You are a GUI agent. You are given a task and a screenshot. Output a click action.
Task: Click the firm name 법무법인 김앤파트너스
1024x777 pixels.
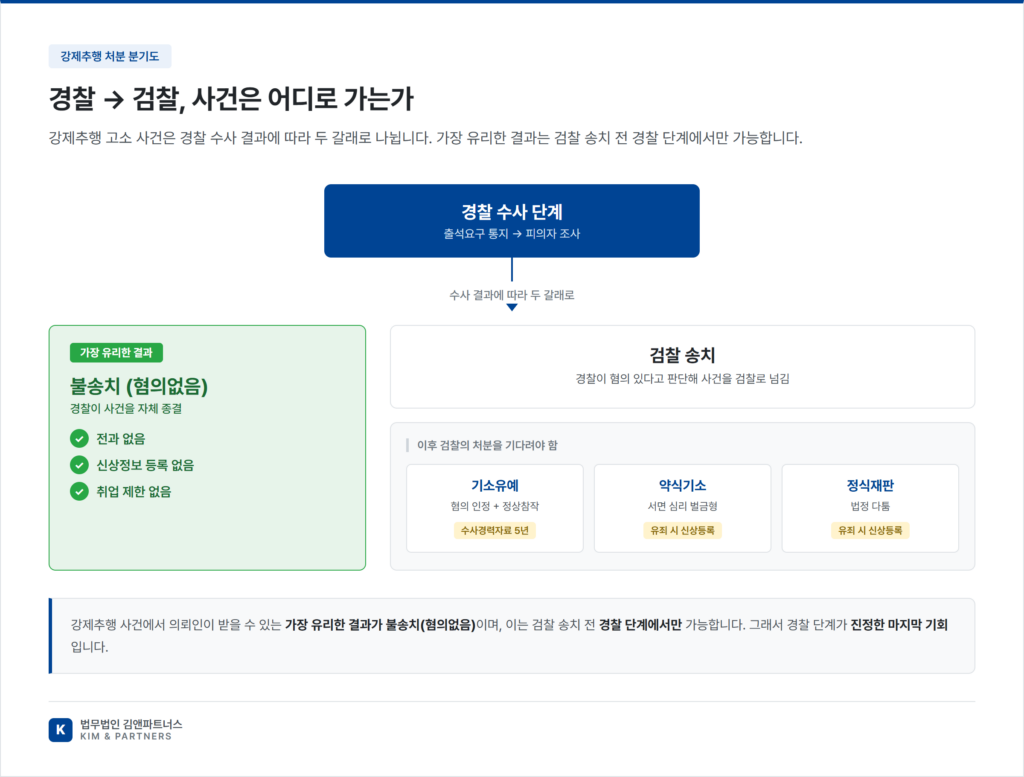[131, 724]
